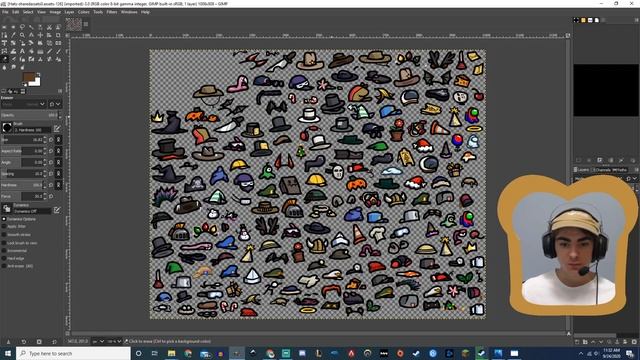Open the Colors menu

84,12
